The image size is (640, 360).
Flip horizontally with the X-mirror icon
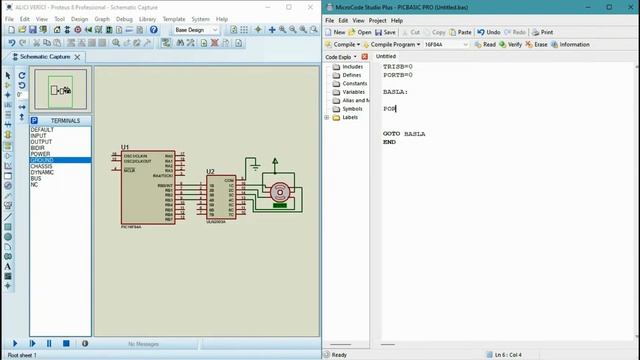pyautogui.click(x=22, y=107)
